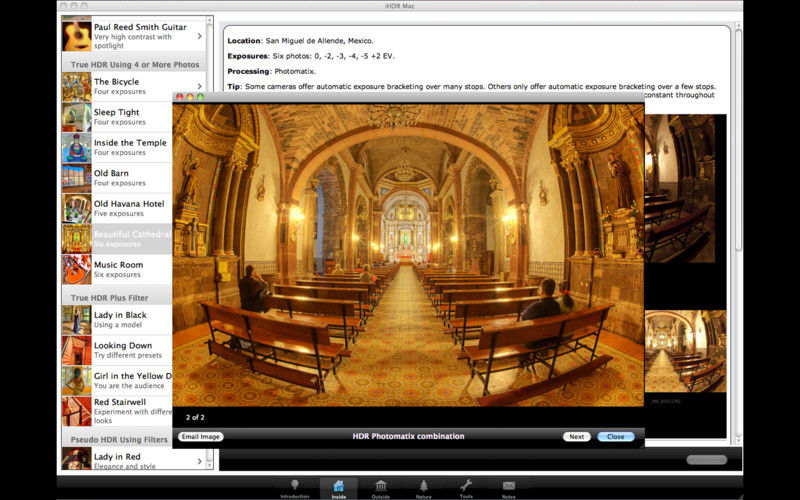Open the Sleep Tight list entry

(116, 117)
